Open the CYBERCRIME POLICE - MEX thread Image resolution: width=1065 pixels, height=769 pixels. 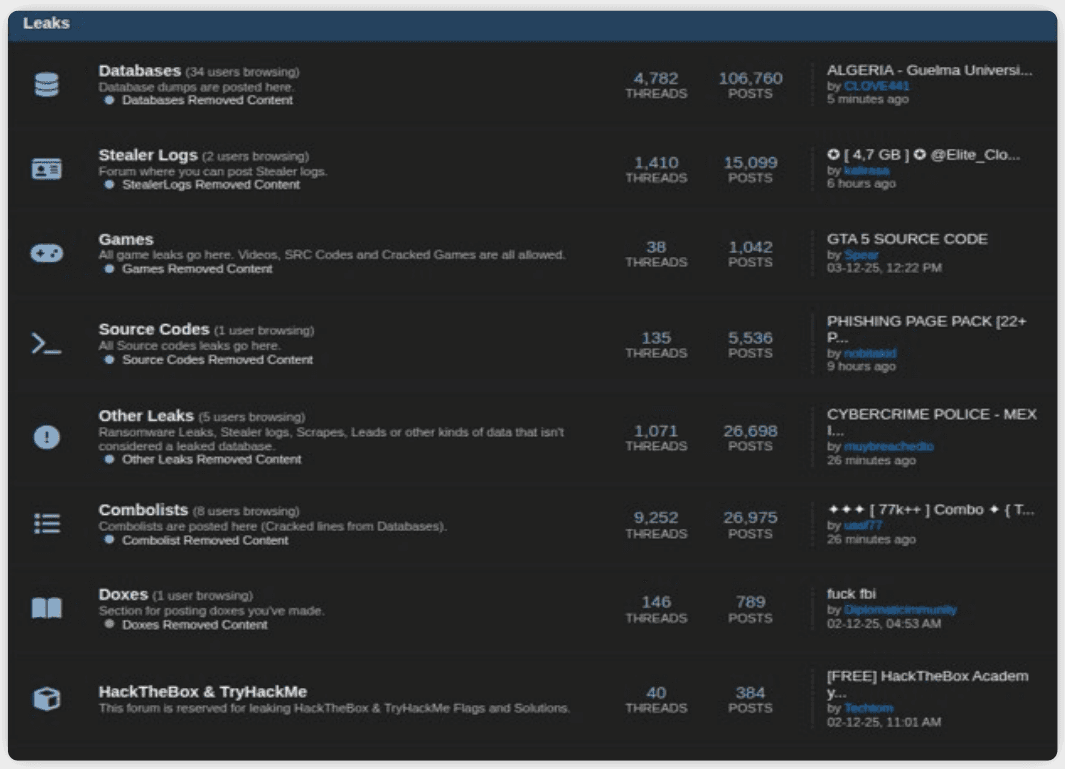(x=932, y=422)
